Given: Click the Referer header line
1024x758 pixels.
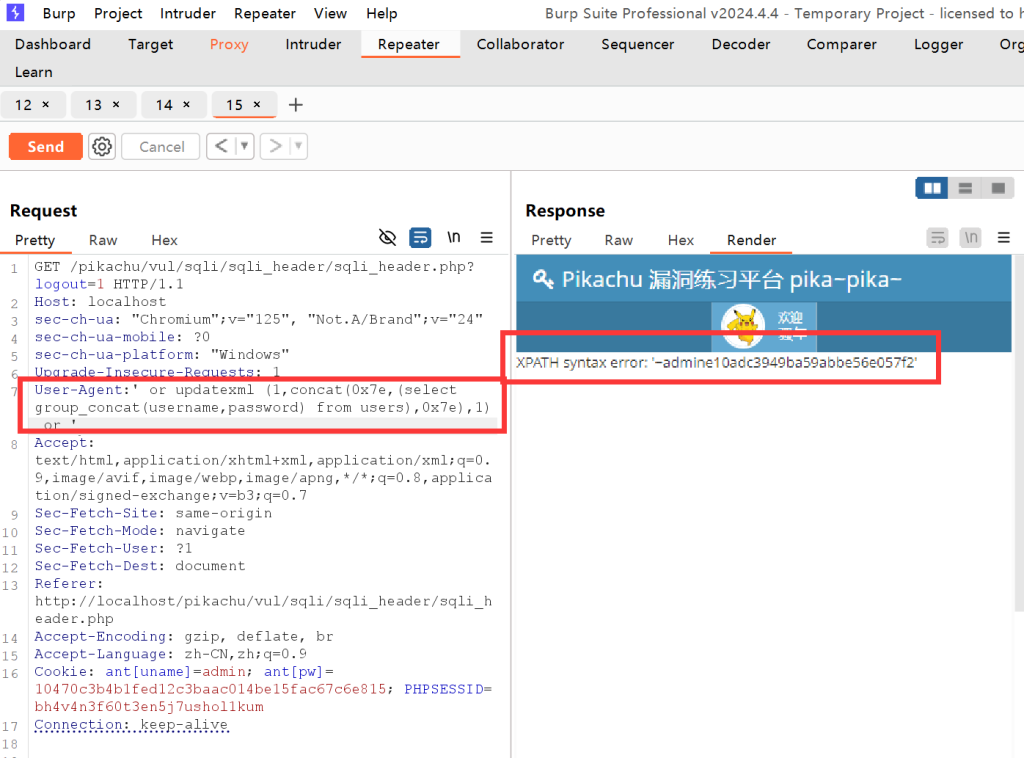Looking at the screenshot, I should [x=263, y=601].
